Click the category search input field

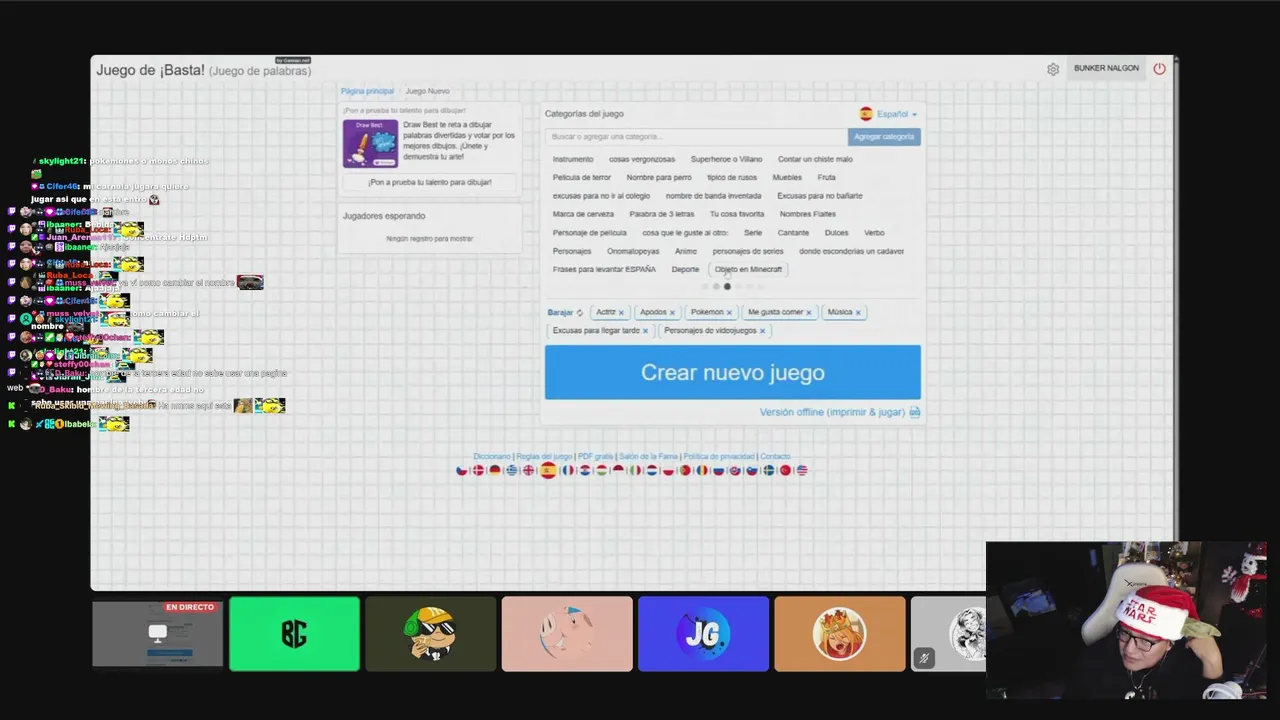click(x=696, y=137)
